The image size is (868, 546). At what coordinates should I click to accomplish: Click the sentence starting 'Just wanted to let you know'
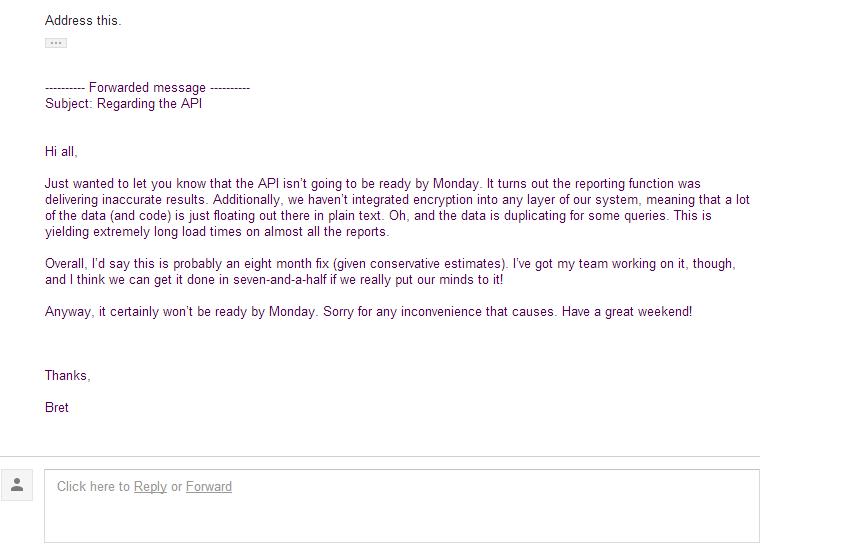tap(262, 184)
